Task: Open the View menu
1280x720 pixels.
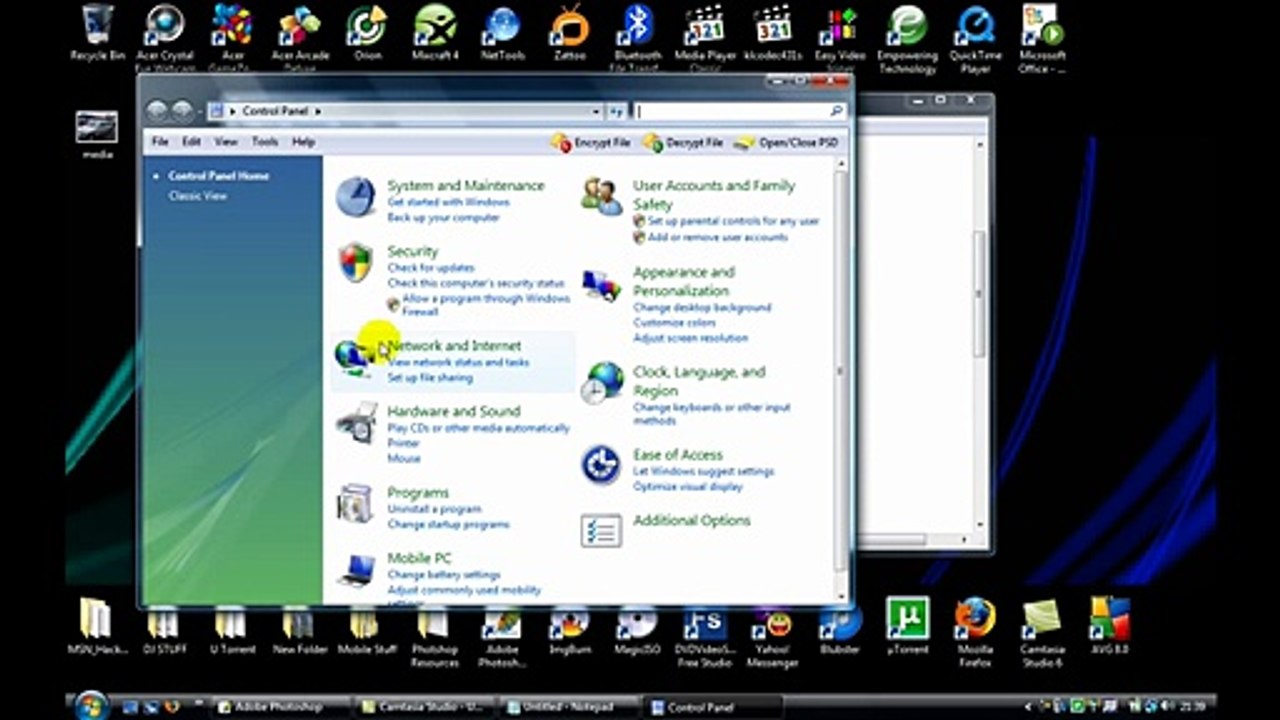Action: [226, 142]
